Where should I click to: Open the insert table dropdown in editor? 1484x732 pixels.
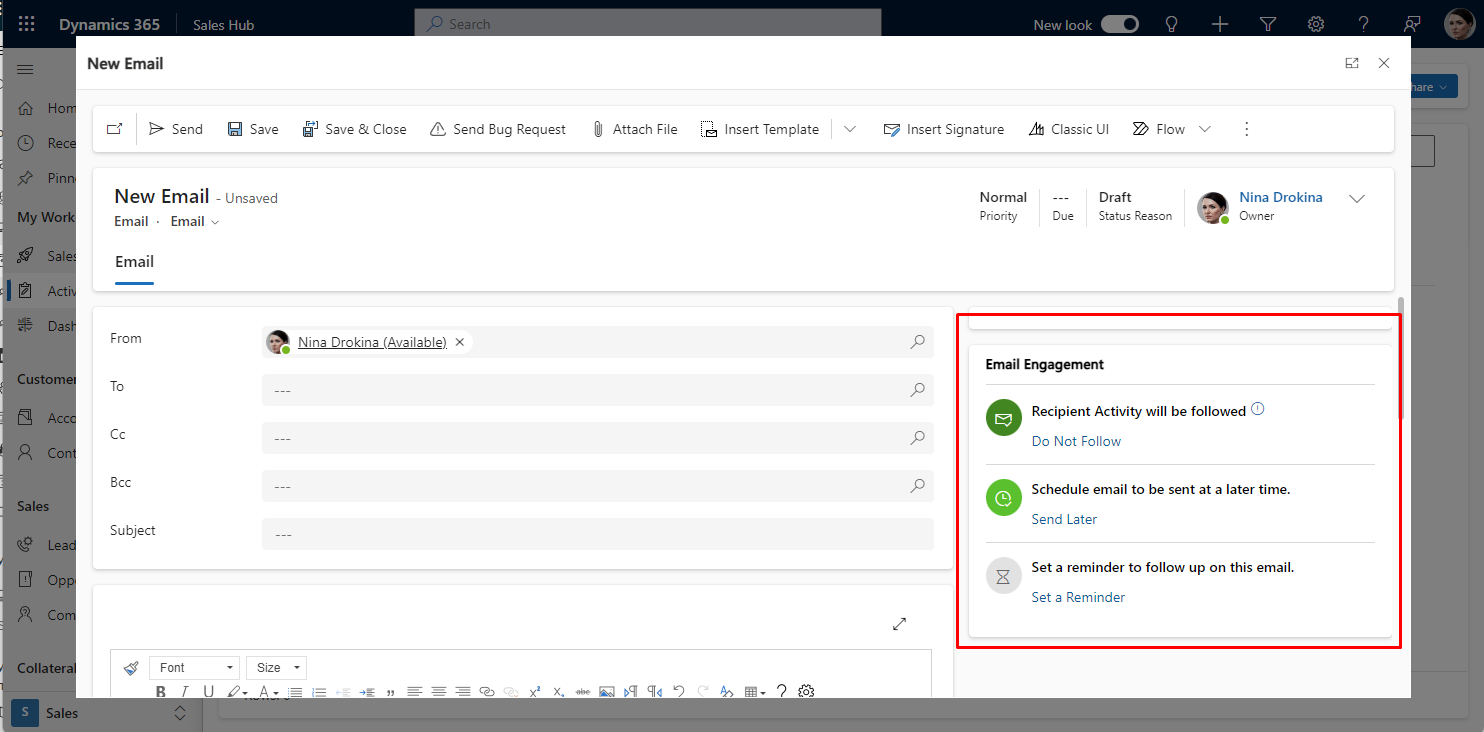click(x=755, y=691)
